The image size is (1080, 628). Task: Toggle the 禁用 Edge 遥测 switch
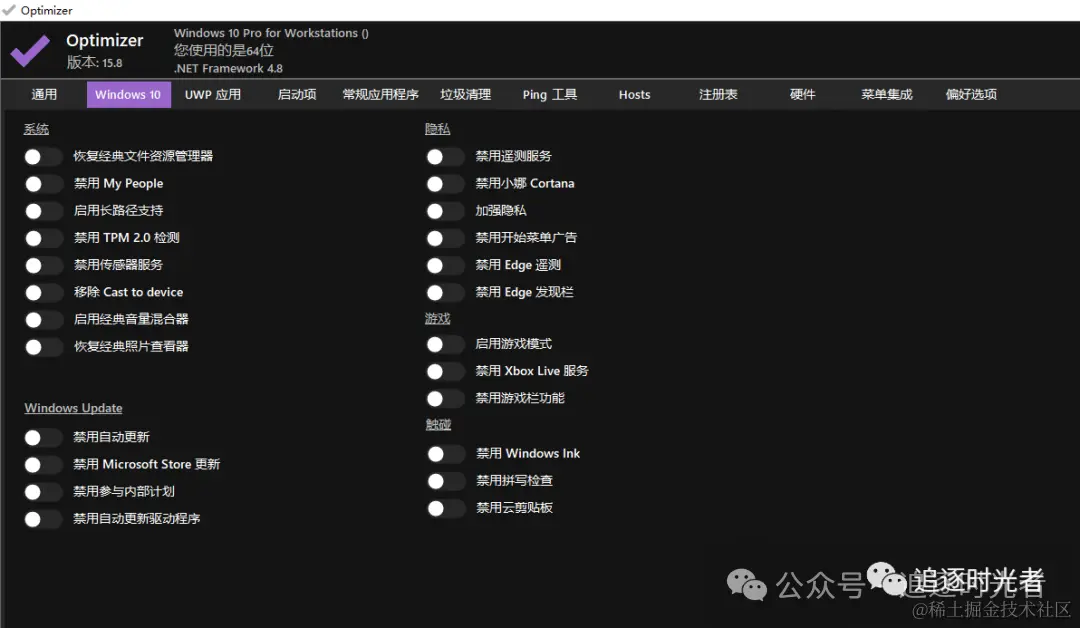click(444, 265)
